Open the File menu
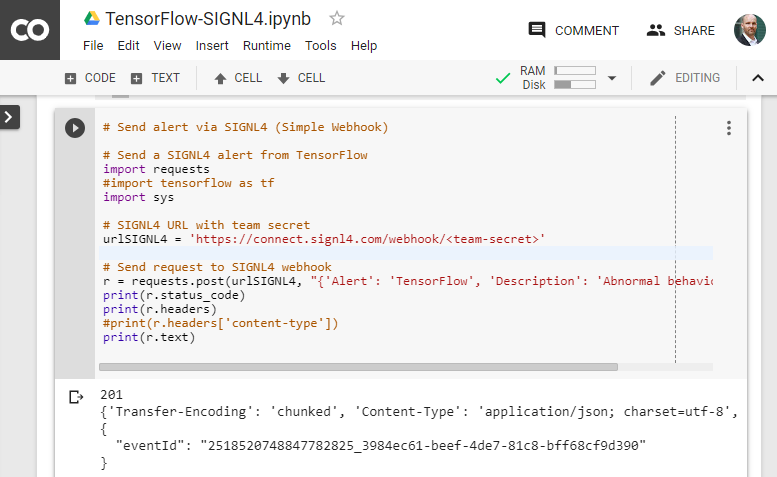The height and width of the screenshot is (477, 777). pyautogui.click(x=93, y=46)
